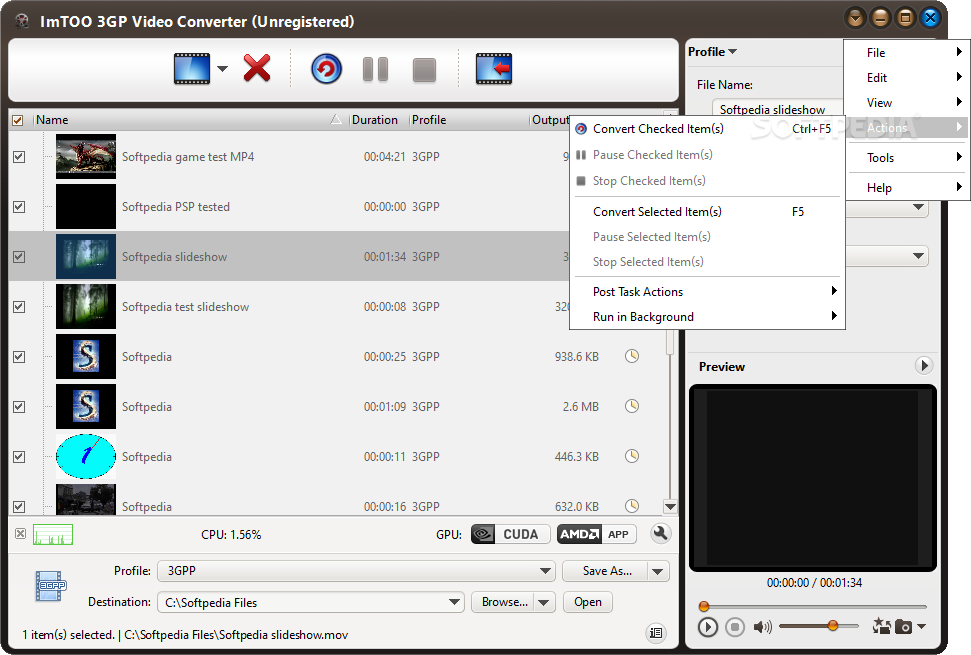The width and height of the screenshot is (971, 655).
Task: Click the 3GPP profile icon
Action: pyautogui.click(x=51, y=586)
